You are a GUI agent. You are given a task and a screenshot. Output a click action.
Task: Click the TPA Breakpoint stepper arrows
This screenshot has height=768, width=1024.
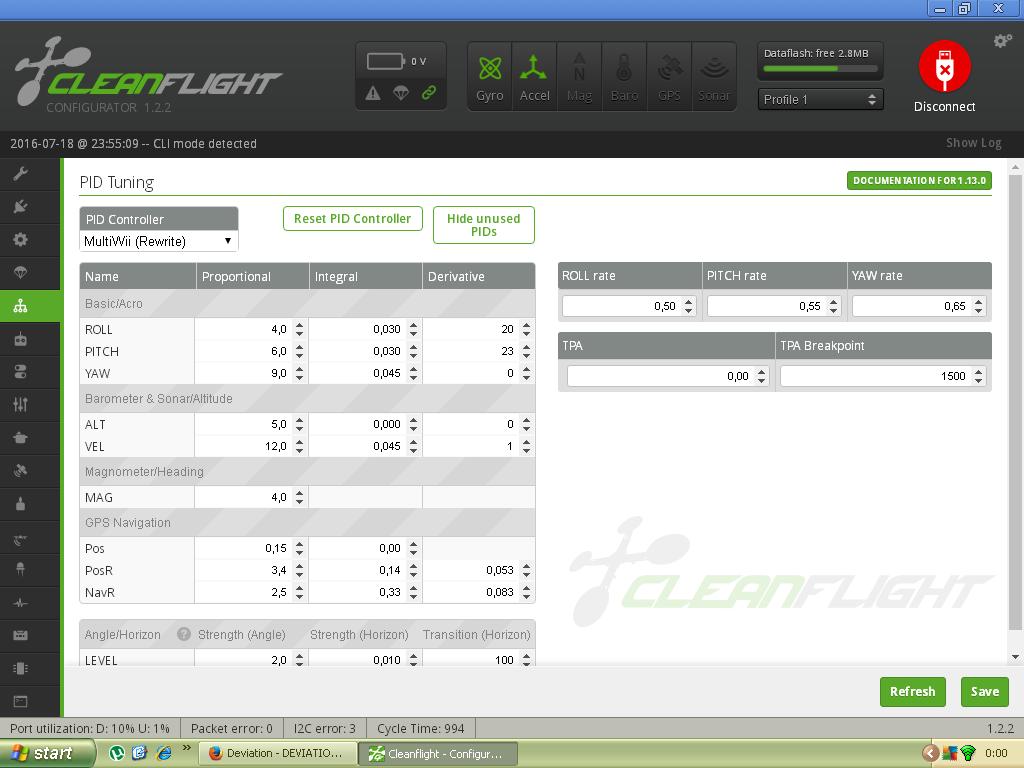[978, 376]
